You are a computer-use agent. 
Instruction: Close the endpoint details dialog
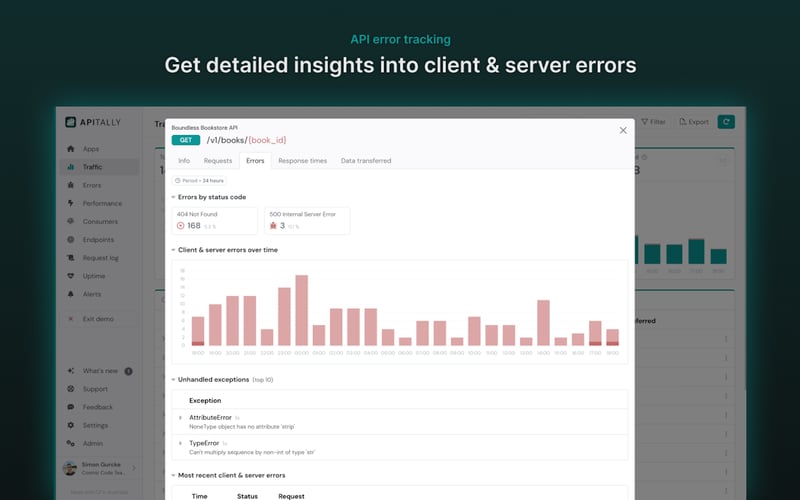pos(623,131)
